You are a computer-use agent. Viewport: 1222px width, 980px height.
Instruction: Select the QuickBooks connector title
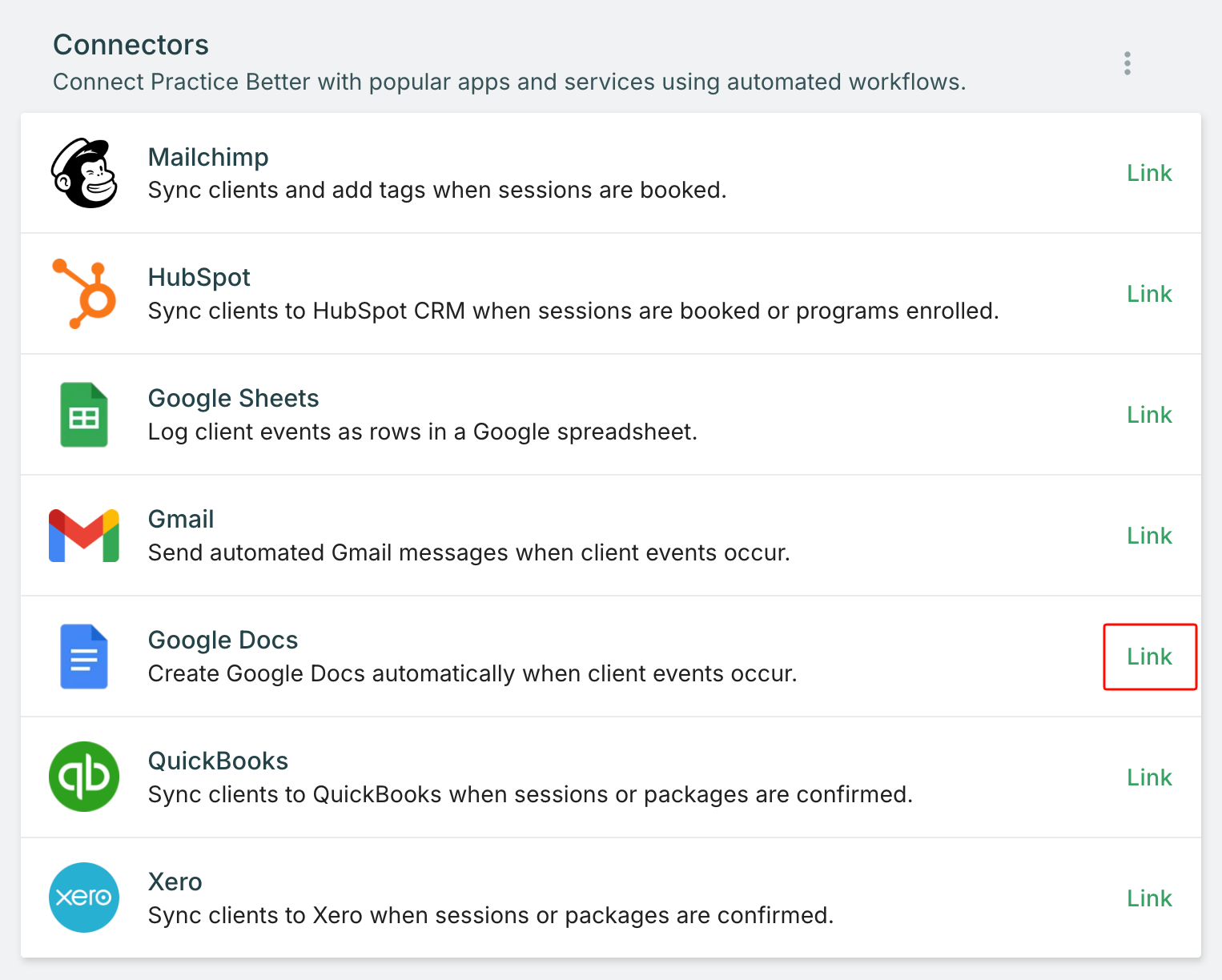[x=218, y=761]
